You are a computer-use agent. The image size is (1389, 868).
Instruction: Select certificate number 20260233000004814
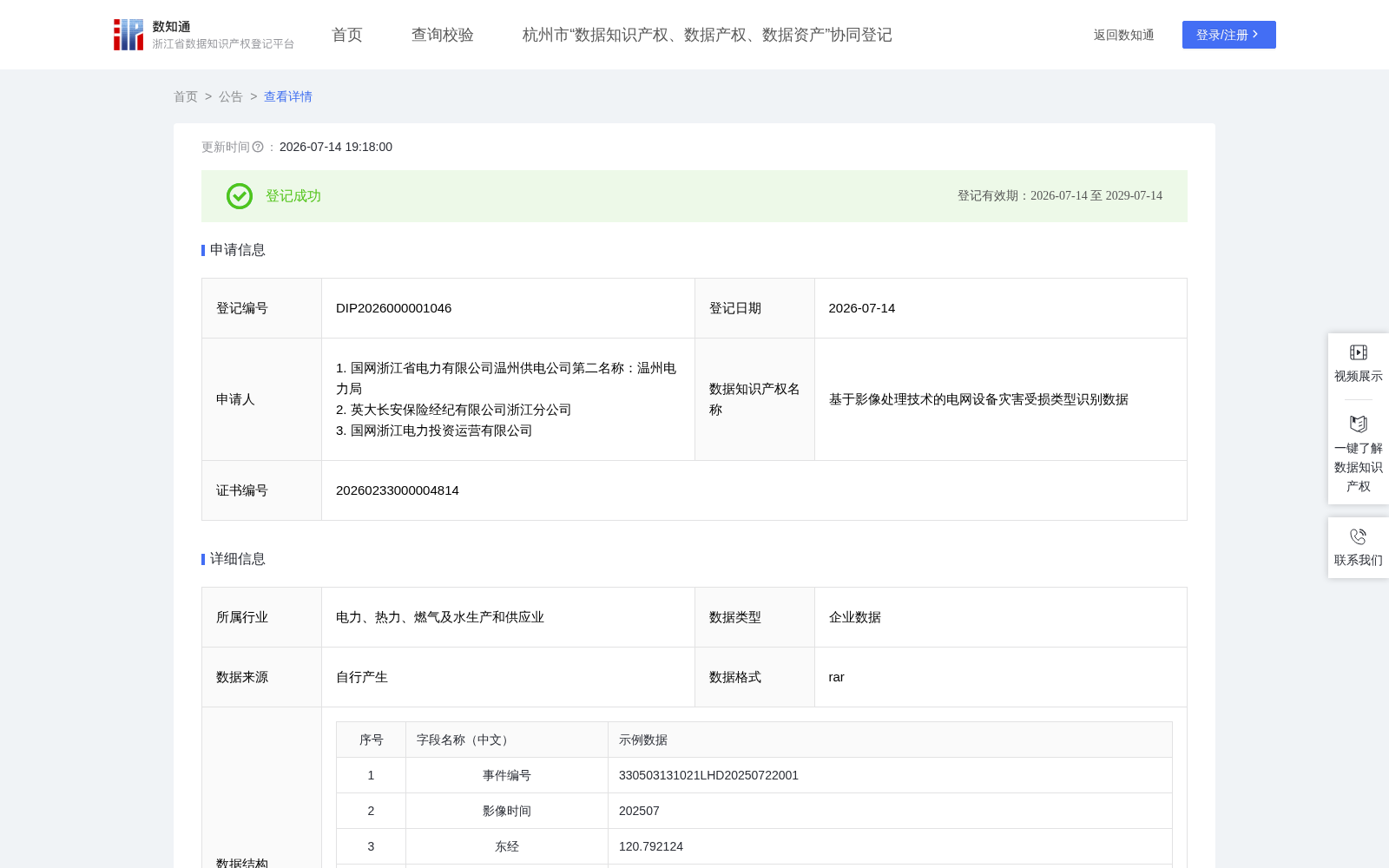[x=398, y=490]
